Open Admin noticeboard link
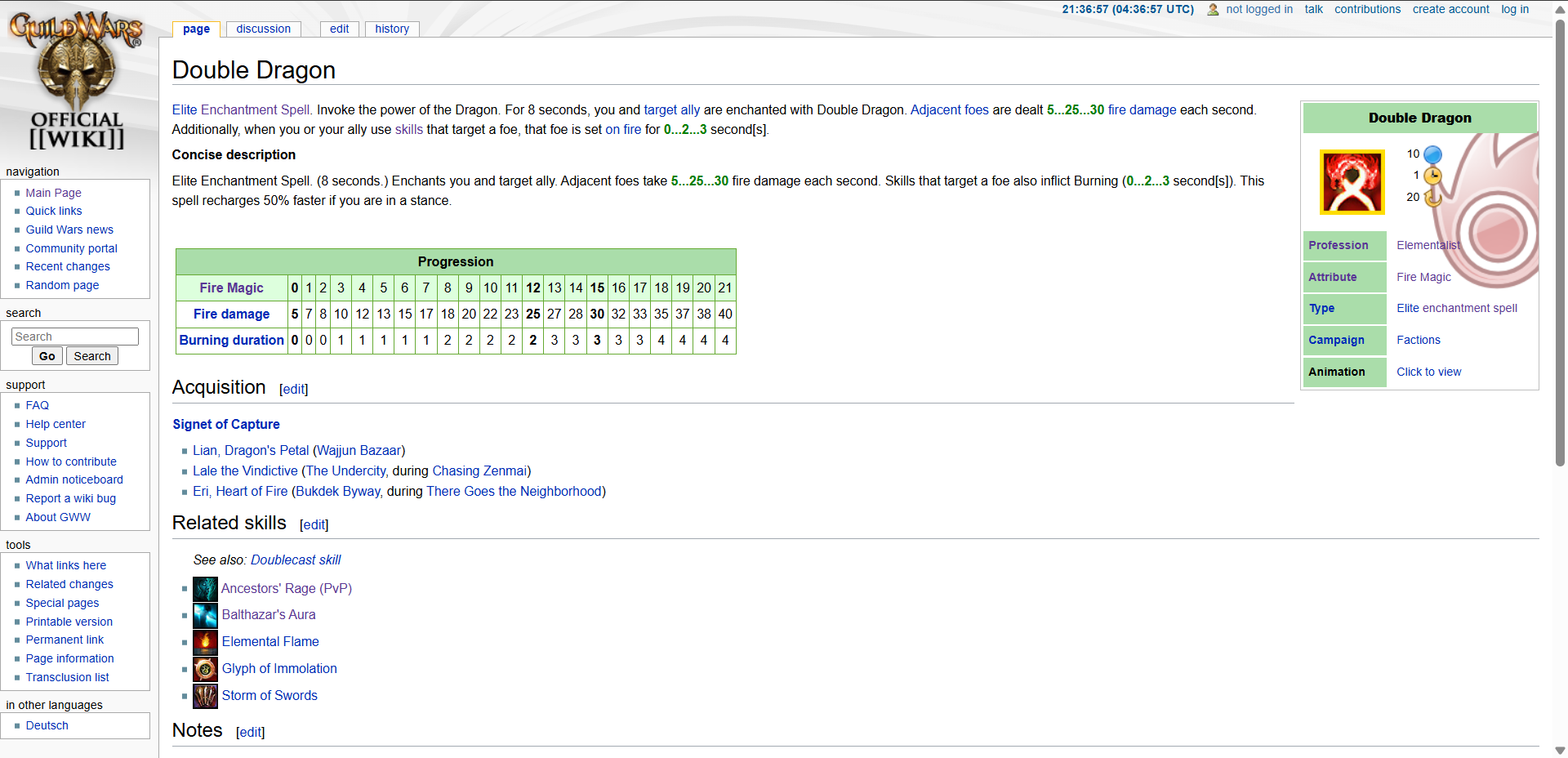 74,479
